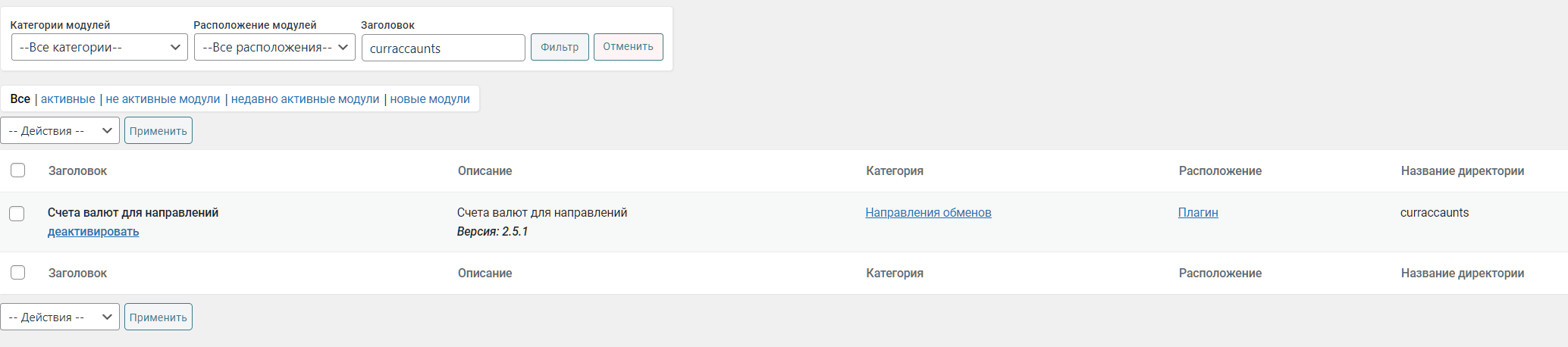Click the title filter input field
This screenshot has width=1568, height=347.
point(443,48)
